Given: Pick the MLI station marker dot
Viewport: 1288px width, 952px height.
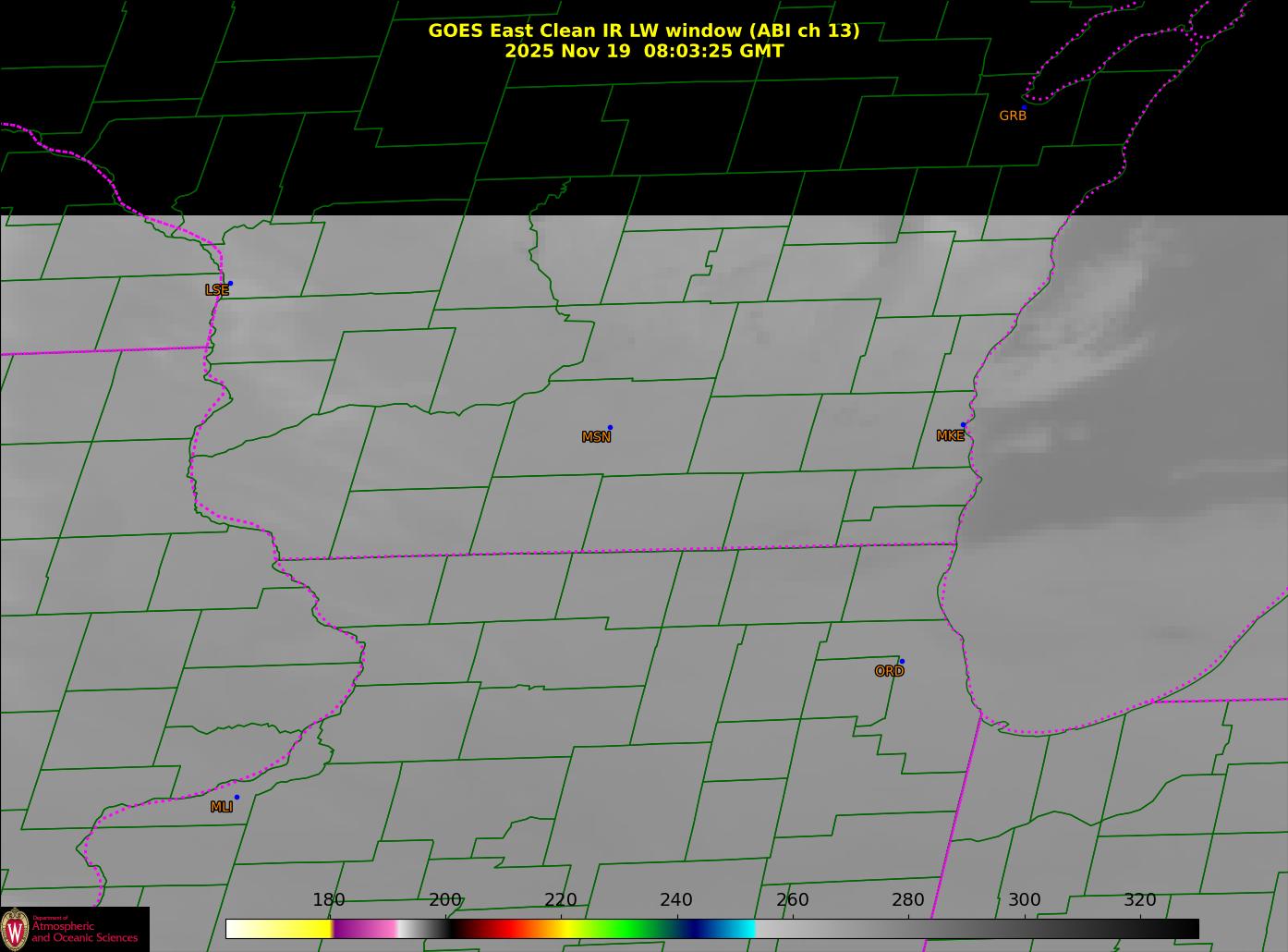Looking at the screenshot, I should click(x=237, y=797).
